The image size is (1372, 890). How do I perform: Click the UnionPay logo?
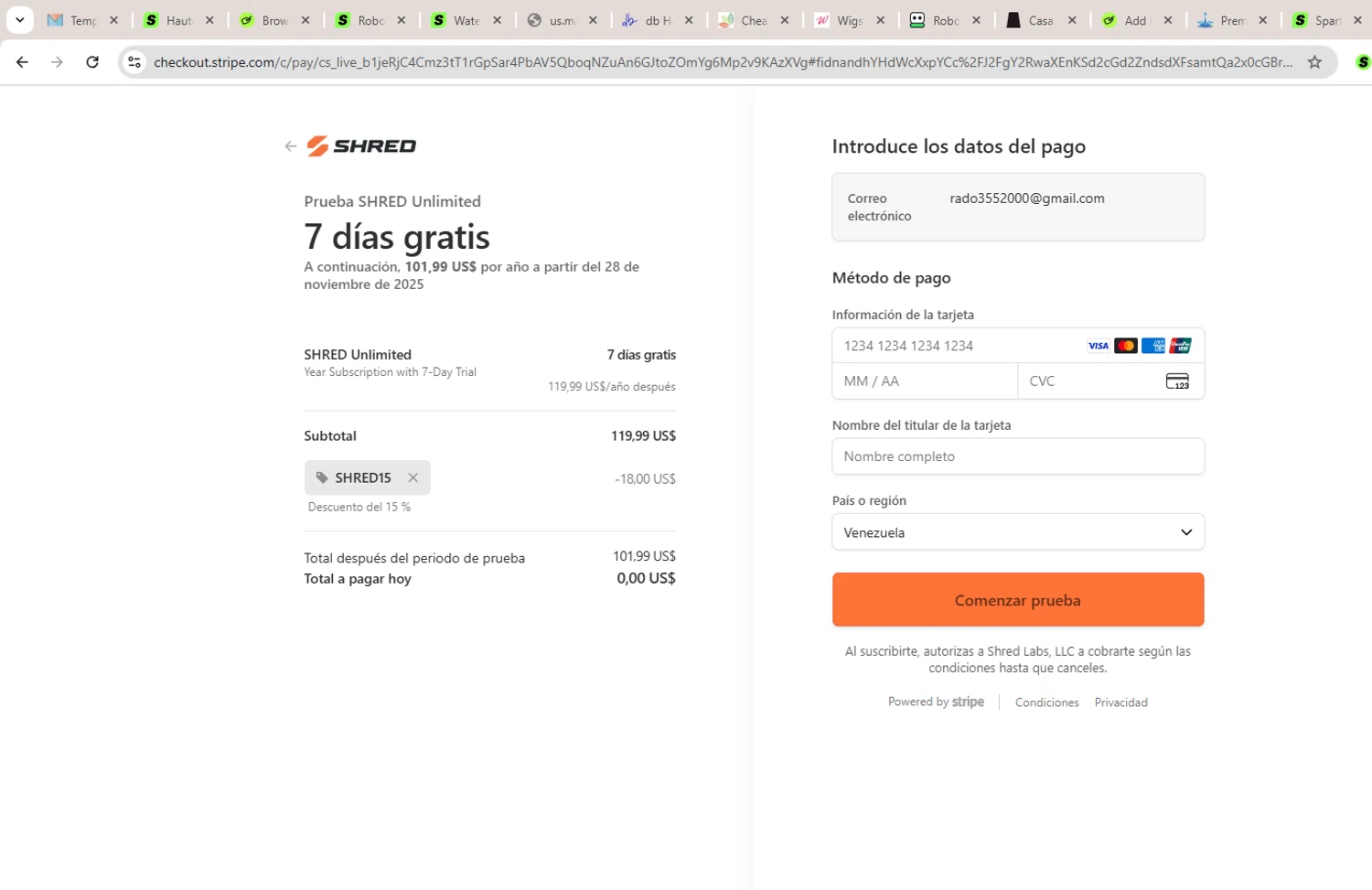[1181, 346]
